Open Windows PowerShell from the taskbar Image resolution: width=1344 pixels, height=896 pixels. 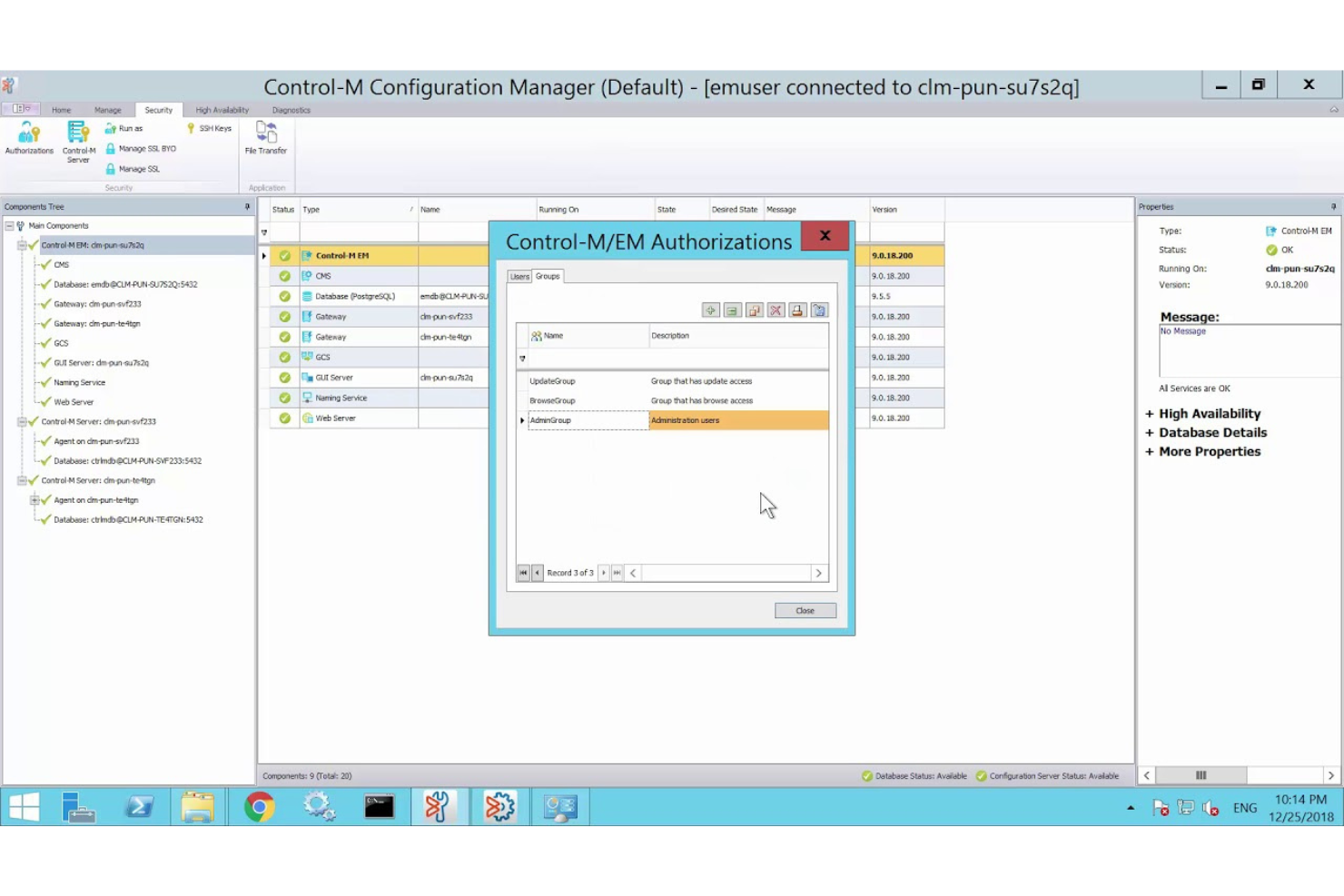coord(138,807)
